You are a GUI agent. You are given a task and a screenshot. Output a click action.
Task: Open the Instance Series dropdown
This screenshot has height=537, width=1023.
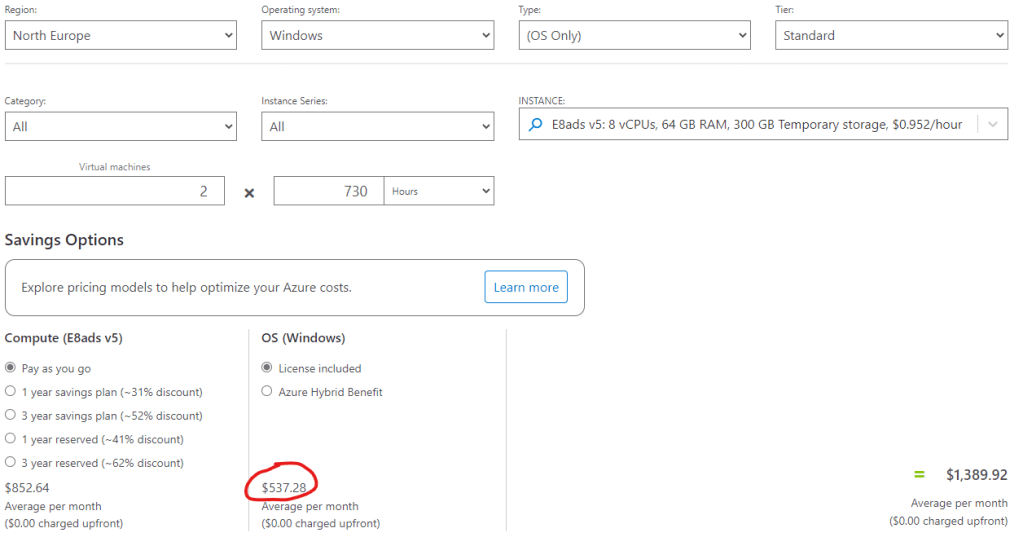(377, 127)
